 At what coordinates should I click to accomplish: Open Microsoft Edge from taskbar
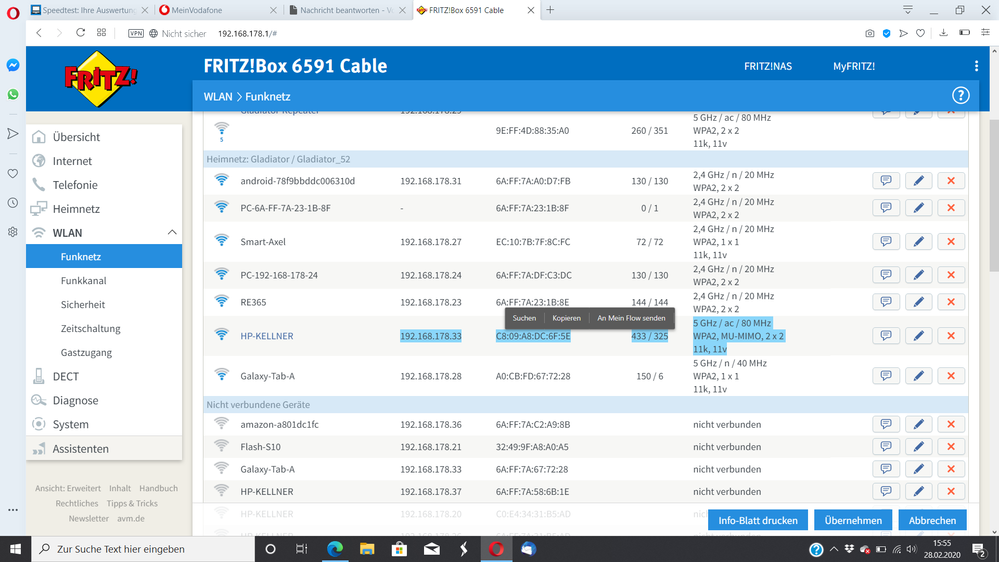(334, 549)
